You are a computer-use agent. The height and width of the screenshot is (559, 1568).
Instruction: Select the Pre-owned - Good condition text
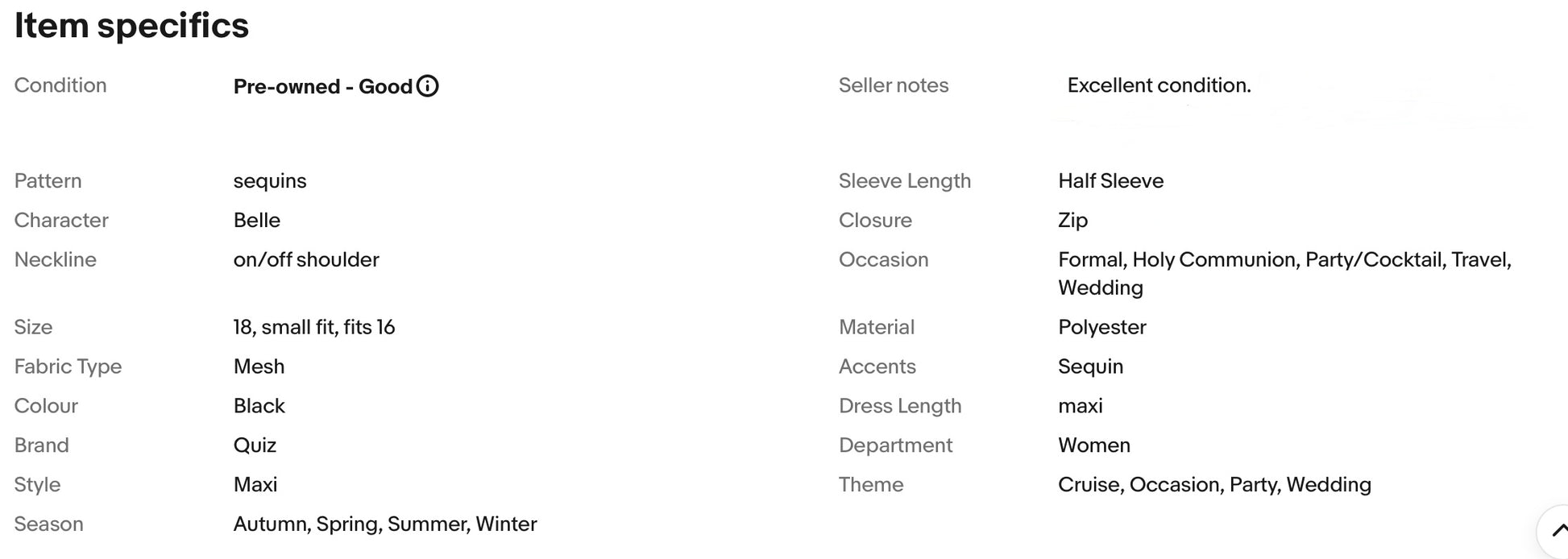coord(323,86)
